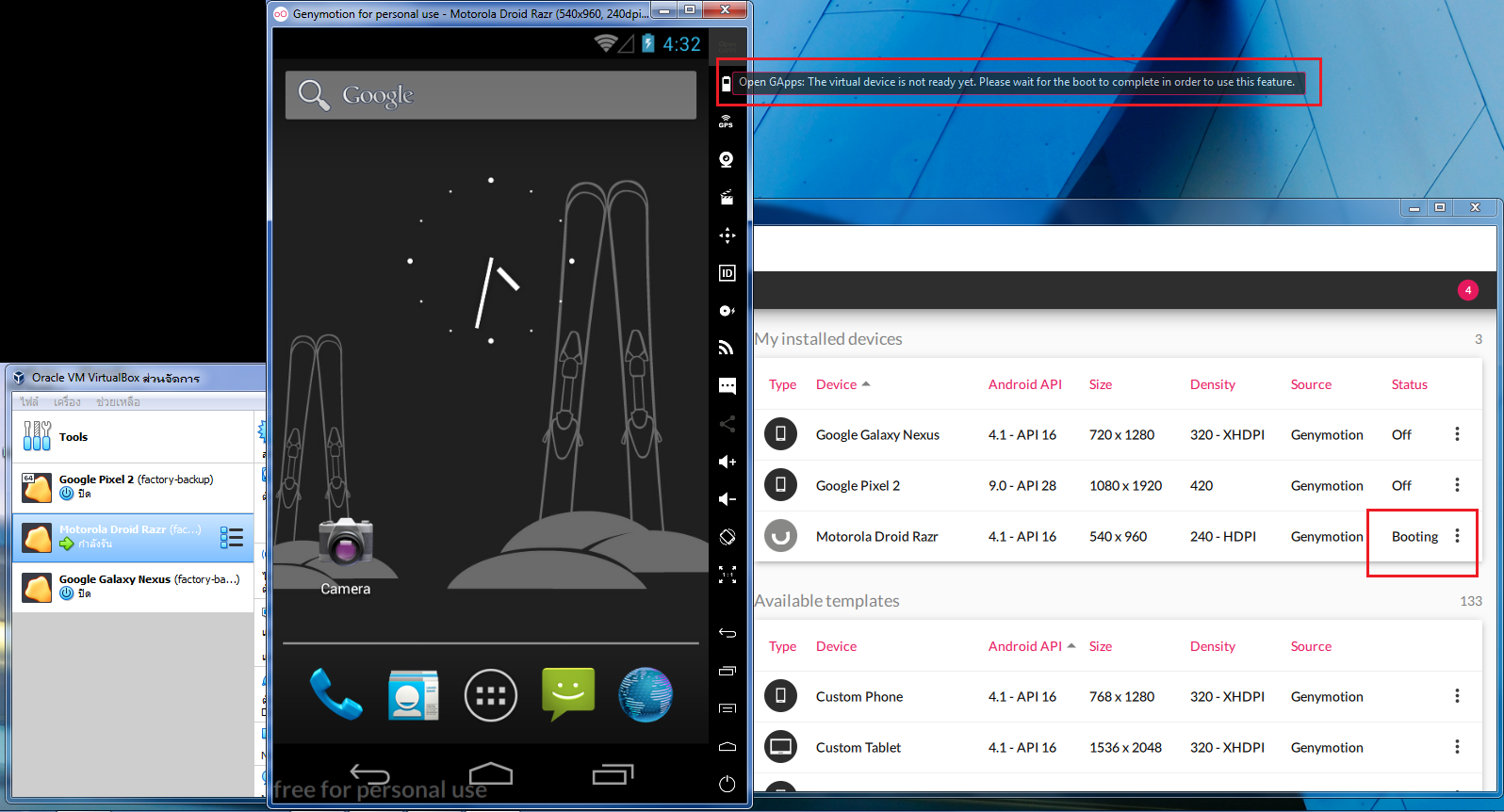This screenshot has height=812, width=1504.
Task: Click the sidebar power button
Action: coord(727,784)
